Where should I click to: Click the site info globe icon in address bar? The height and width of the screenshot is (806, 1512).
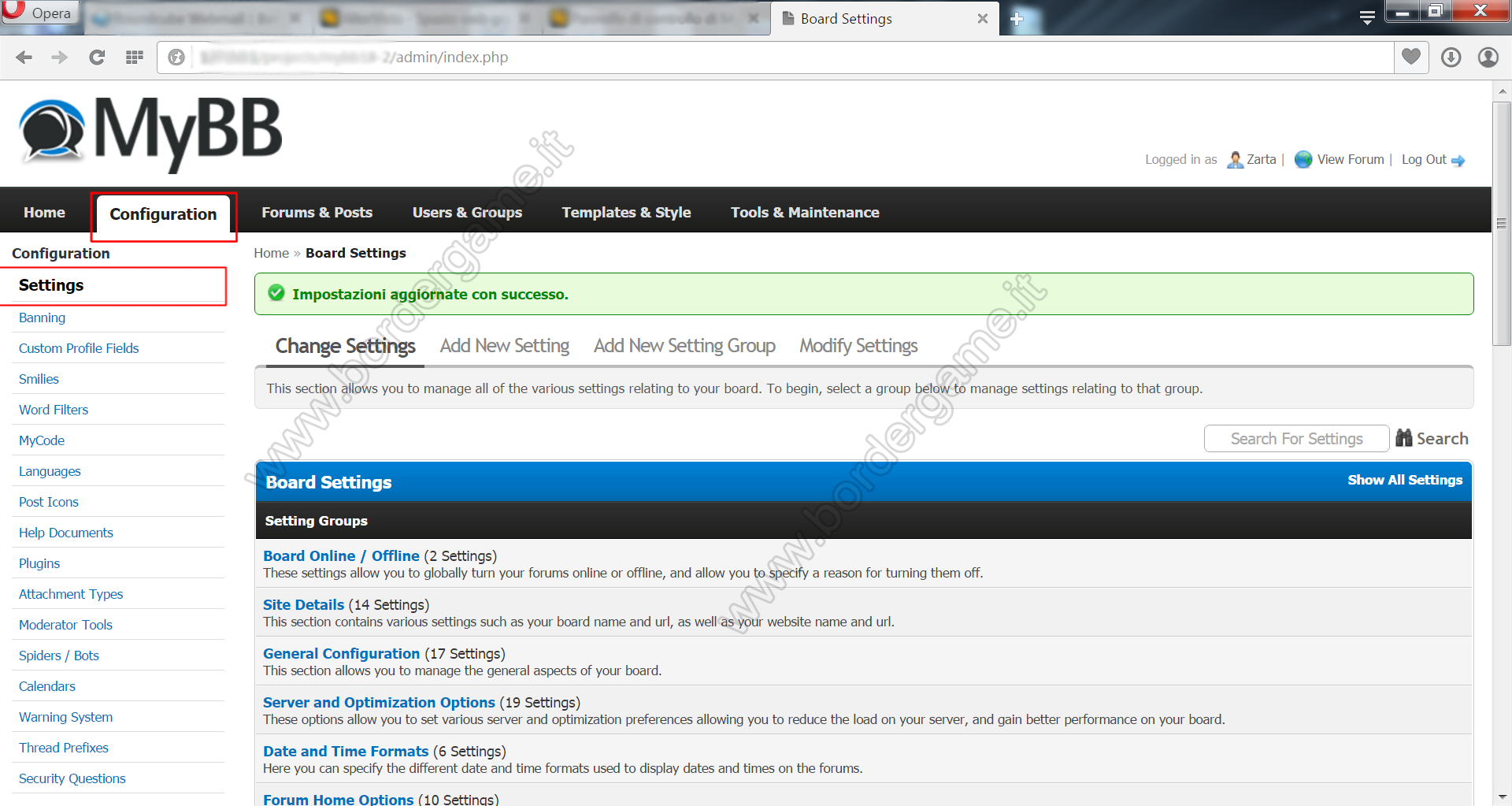(x=176, y=58)
